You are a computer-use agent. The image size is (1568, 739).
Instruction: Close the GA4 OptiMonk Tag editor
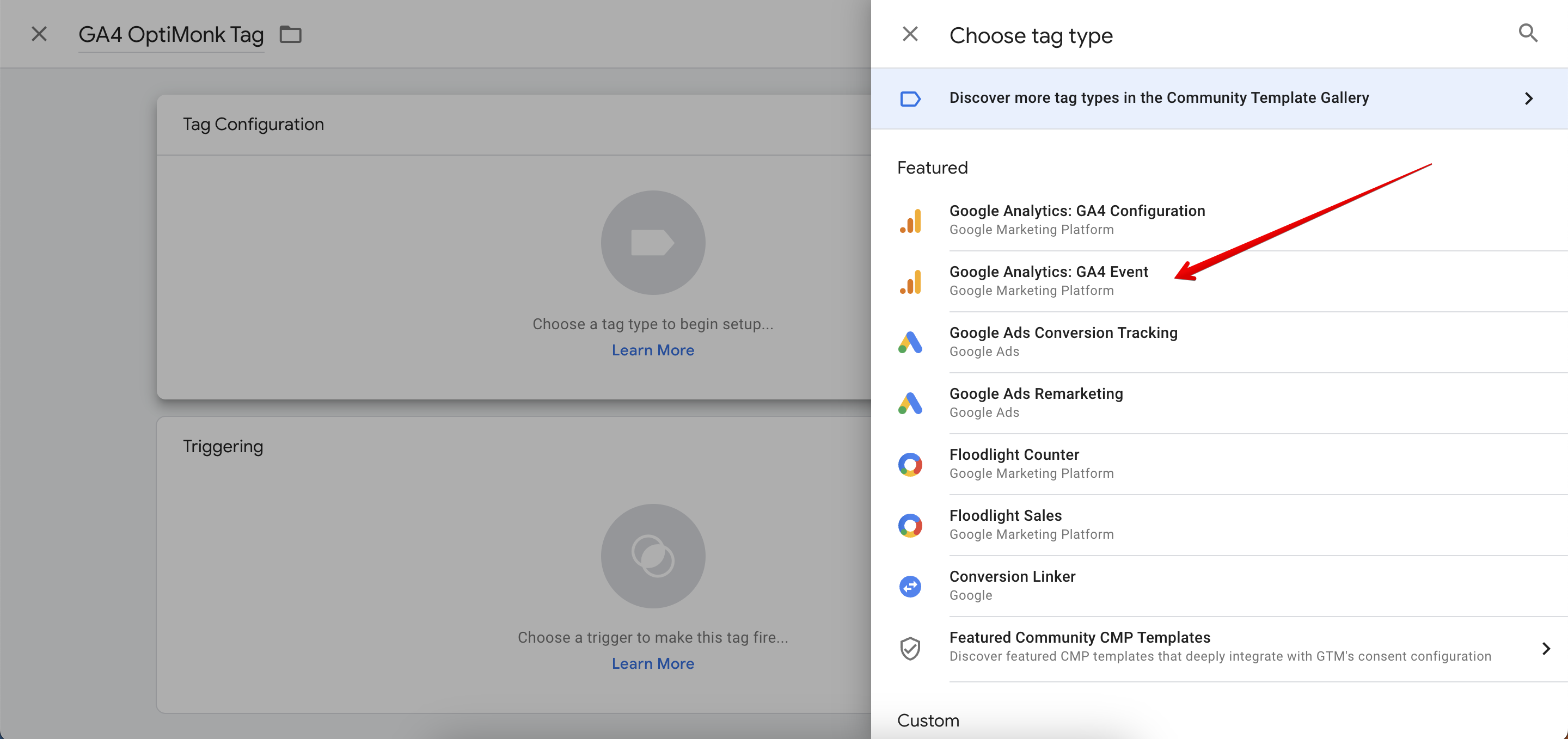pos(39,34)
